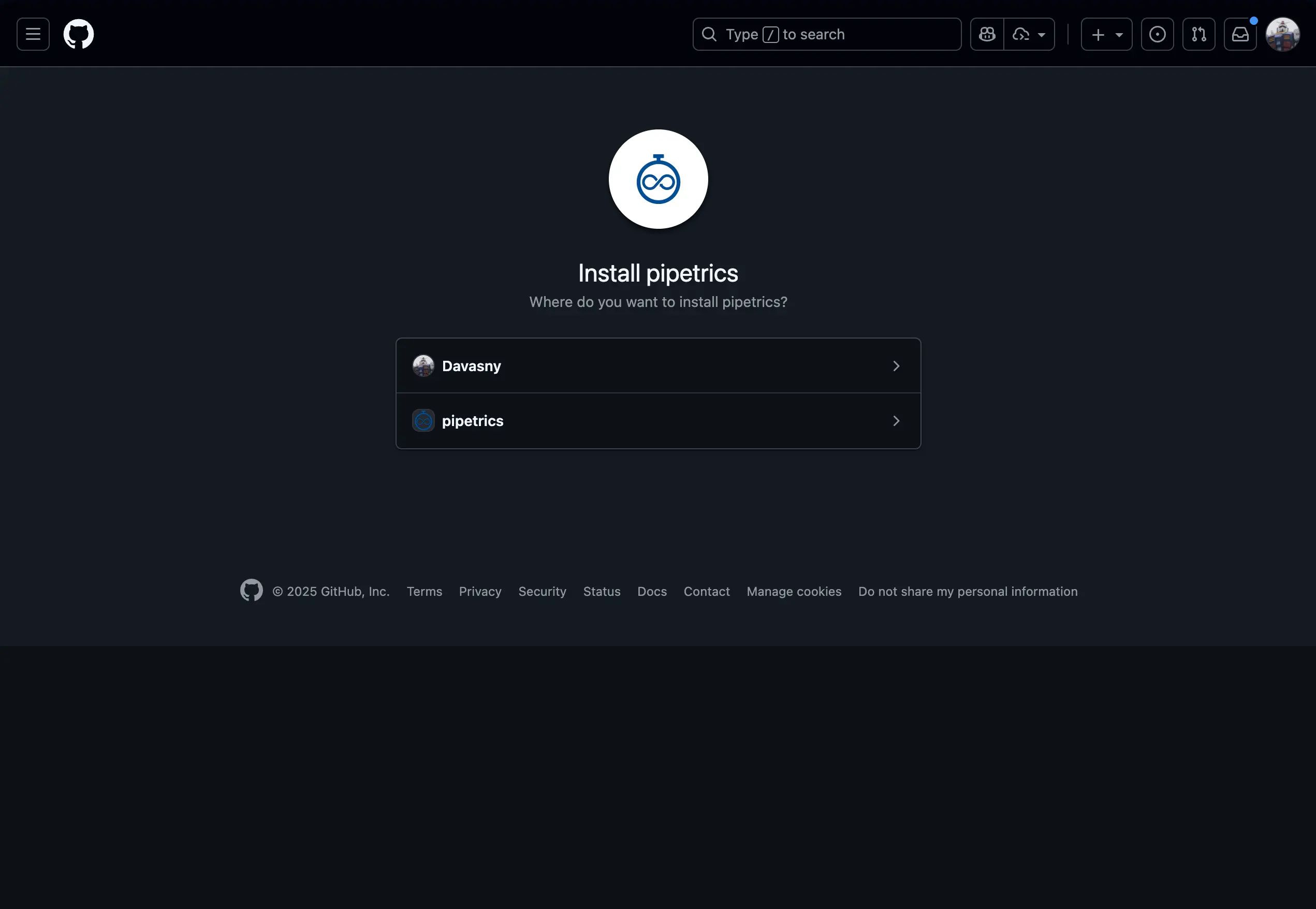Viewport: 1316px width, 909px height.
Task: Click the Manage cookies footer link
Action: (794, 591)
